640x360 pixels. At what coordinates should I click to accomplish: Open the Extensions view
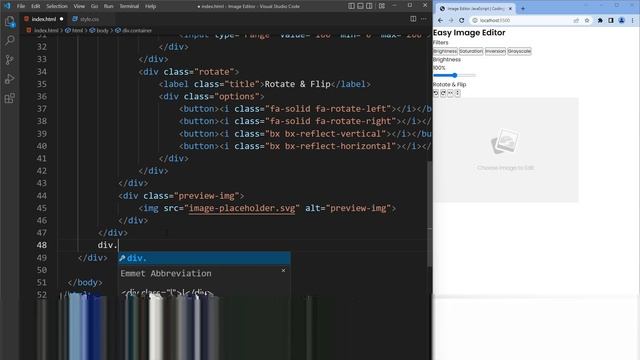click(x=9, y=98)
